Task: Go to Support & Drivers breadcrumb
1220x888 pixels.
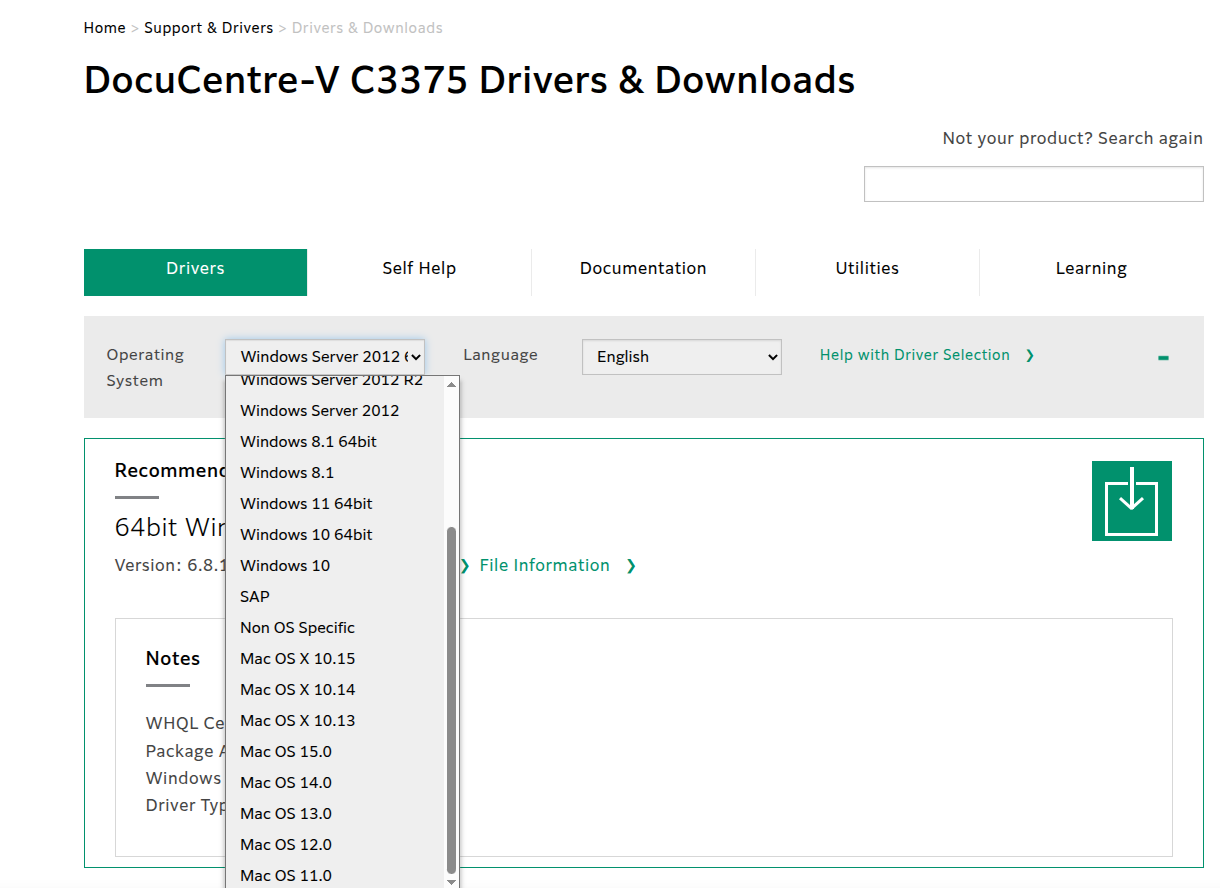Action: 208,28
